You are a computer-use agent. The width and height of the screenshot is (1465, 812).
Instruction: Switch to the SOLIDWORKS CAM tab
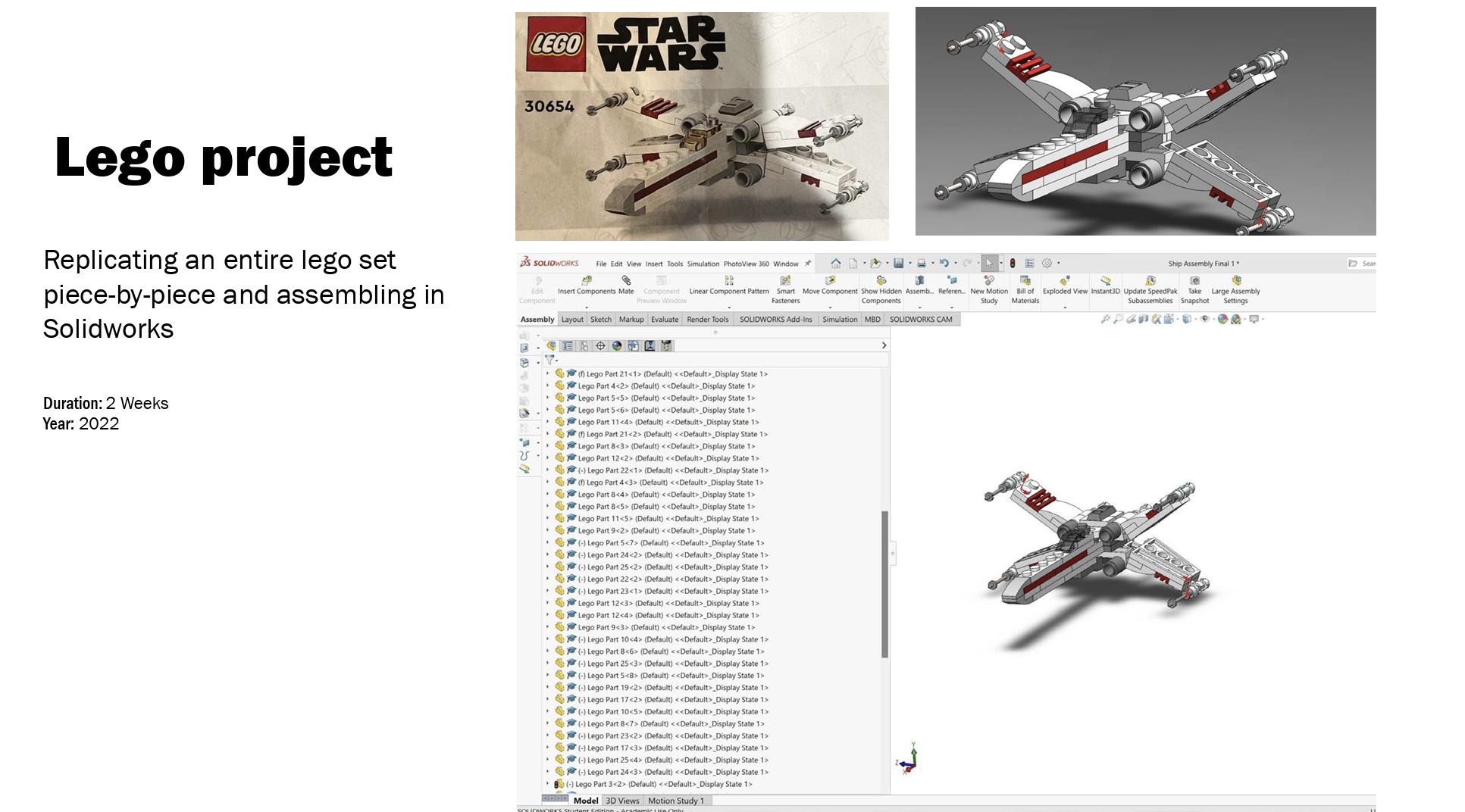tap(921, 320)
